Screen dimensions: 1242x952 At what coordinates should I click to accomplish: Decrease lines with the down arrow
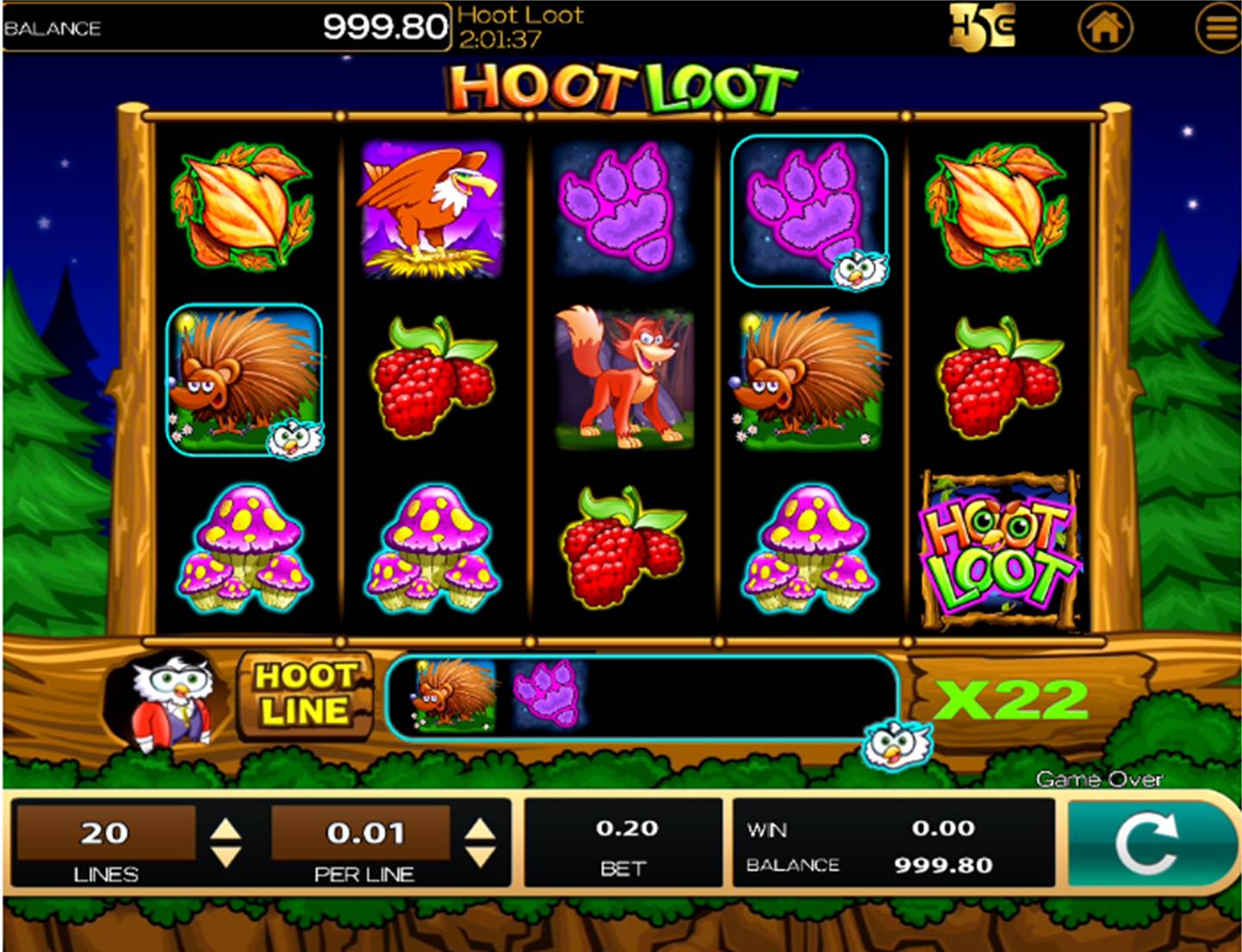coord(226,856)
